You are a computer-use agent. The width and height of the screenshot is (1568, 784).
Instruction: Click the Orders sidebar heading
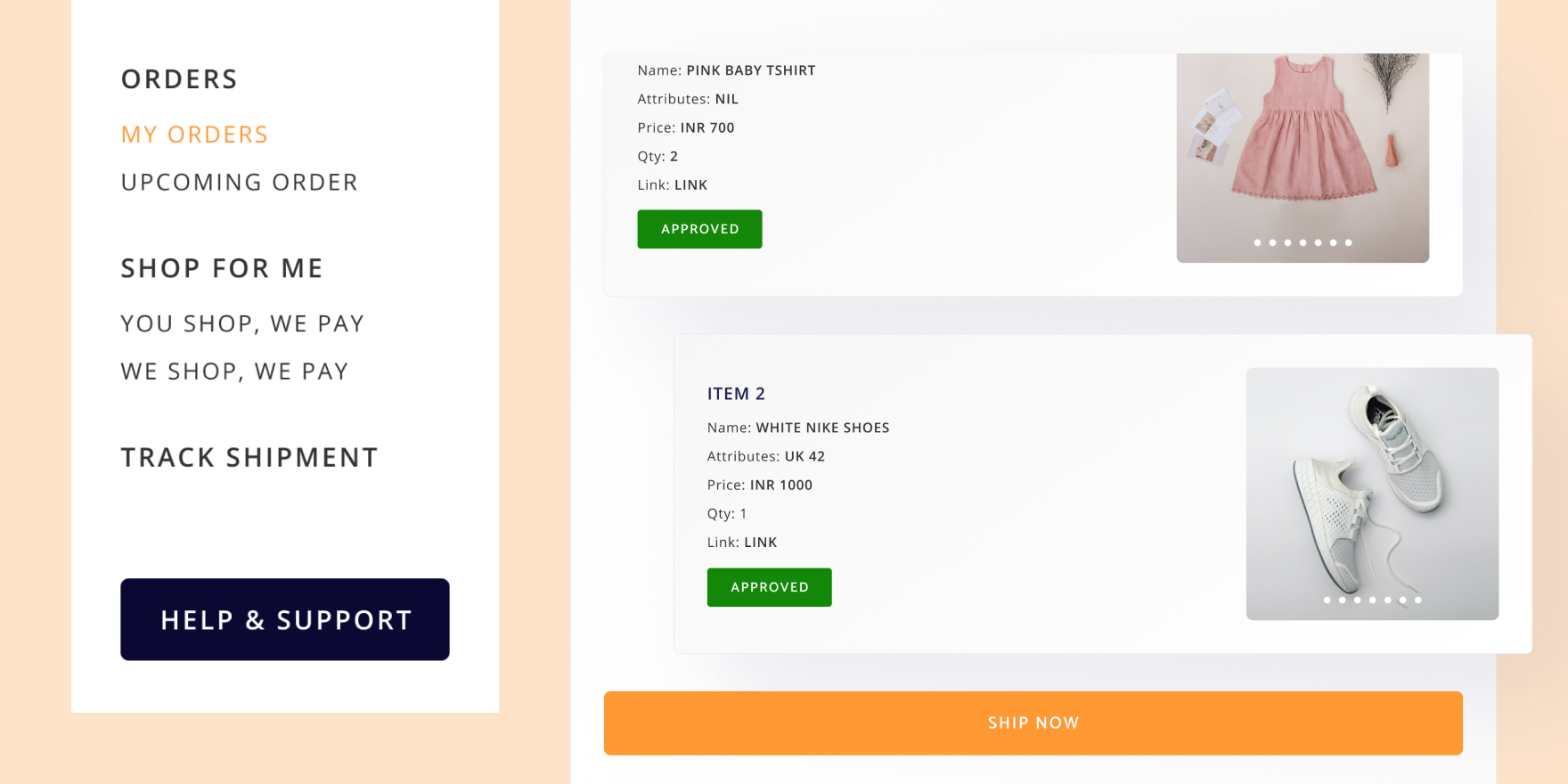tap(179, 79)
